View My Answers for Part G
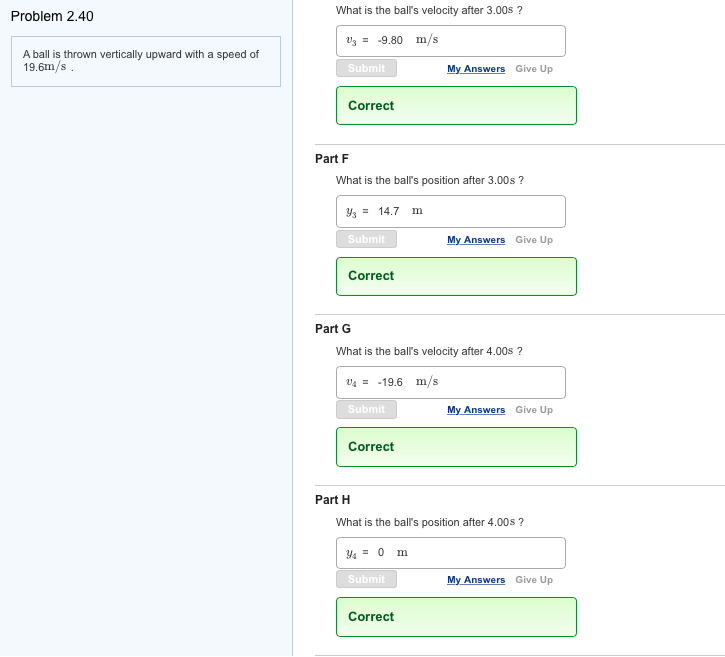The height and width of the screenshot is (657, 725). click(x=476, y=410)
